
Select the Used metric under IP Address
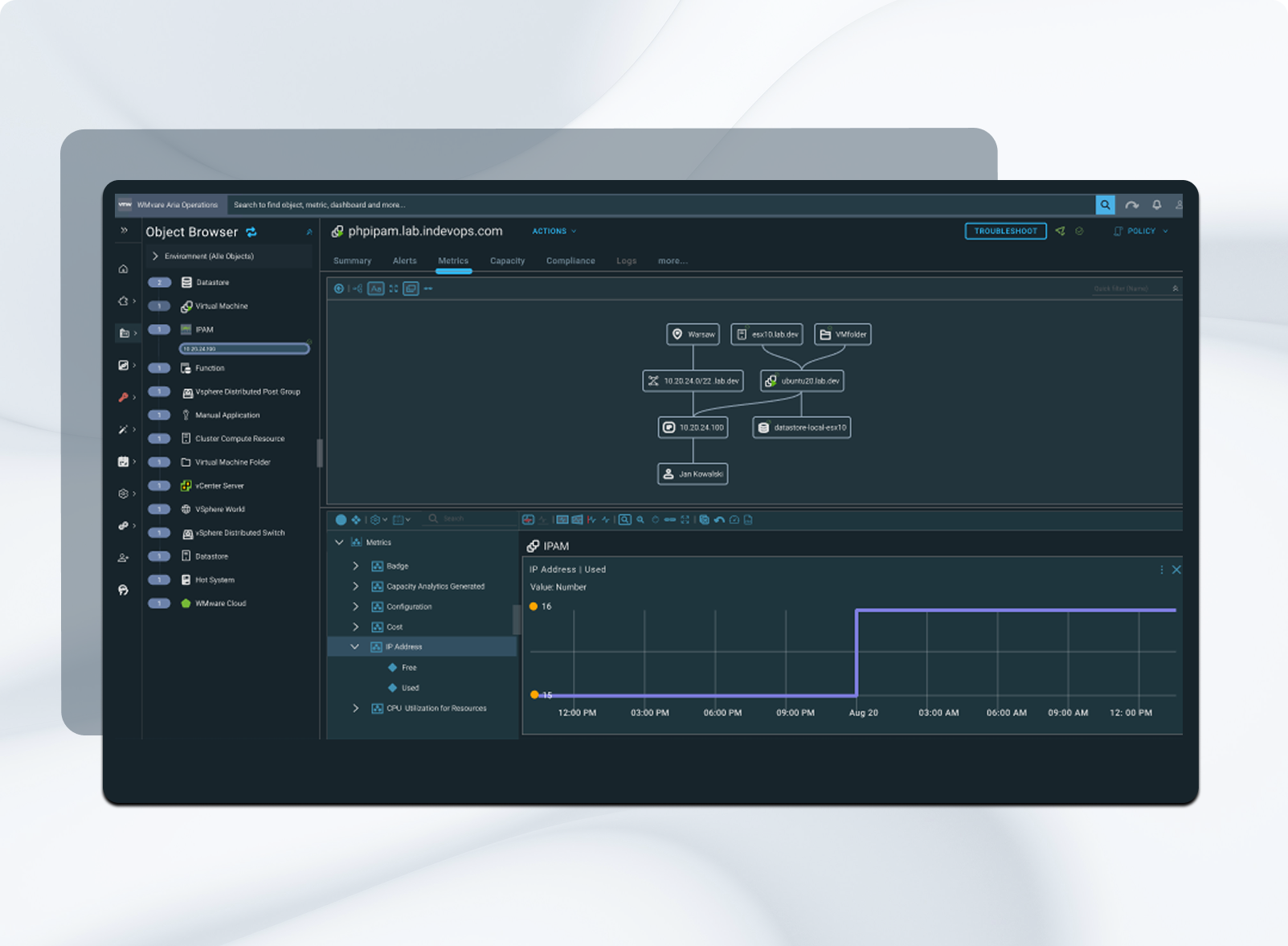tap(411, 688)
